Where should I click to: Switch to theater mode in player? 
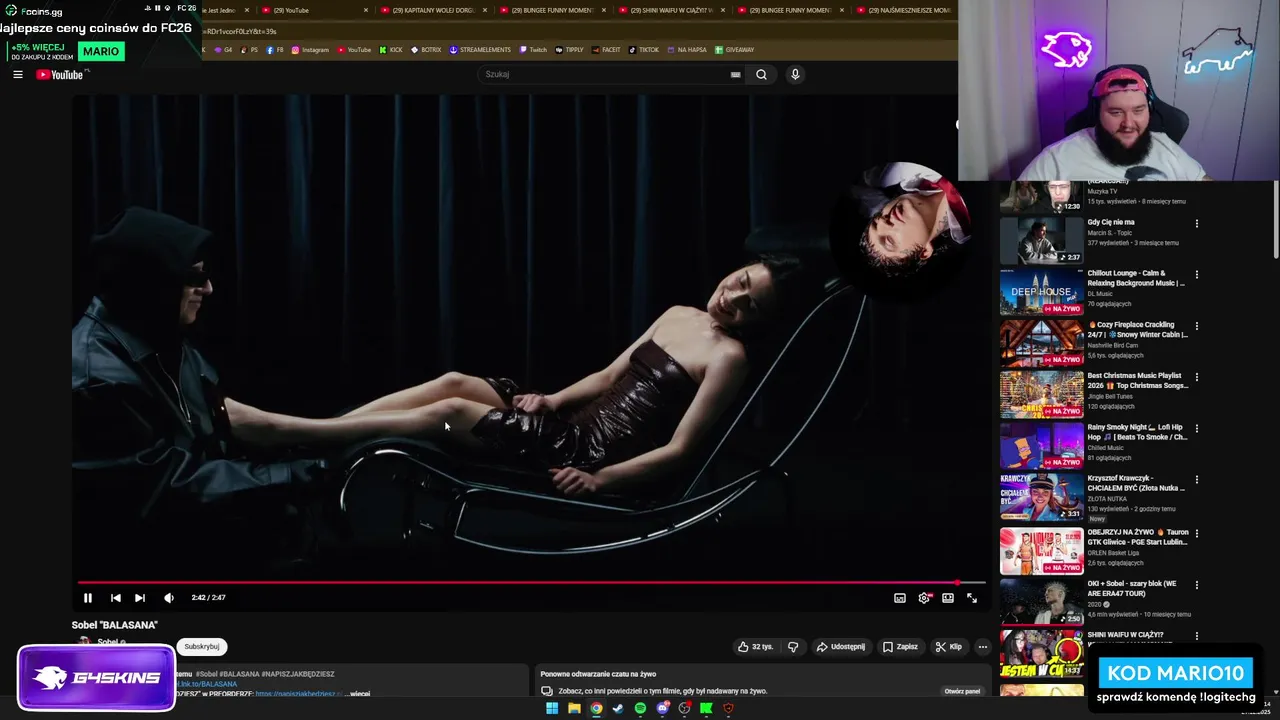pos(948,598)
